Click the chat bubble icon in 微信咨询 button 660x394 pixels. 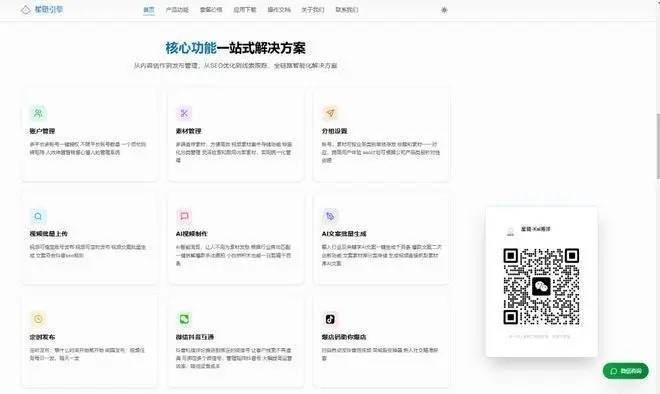pos(614,371)
